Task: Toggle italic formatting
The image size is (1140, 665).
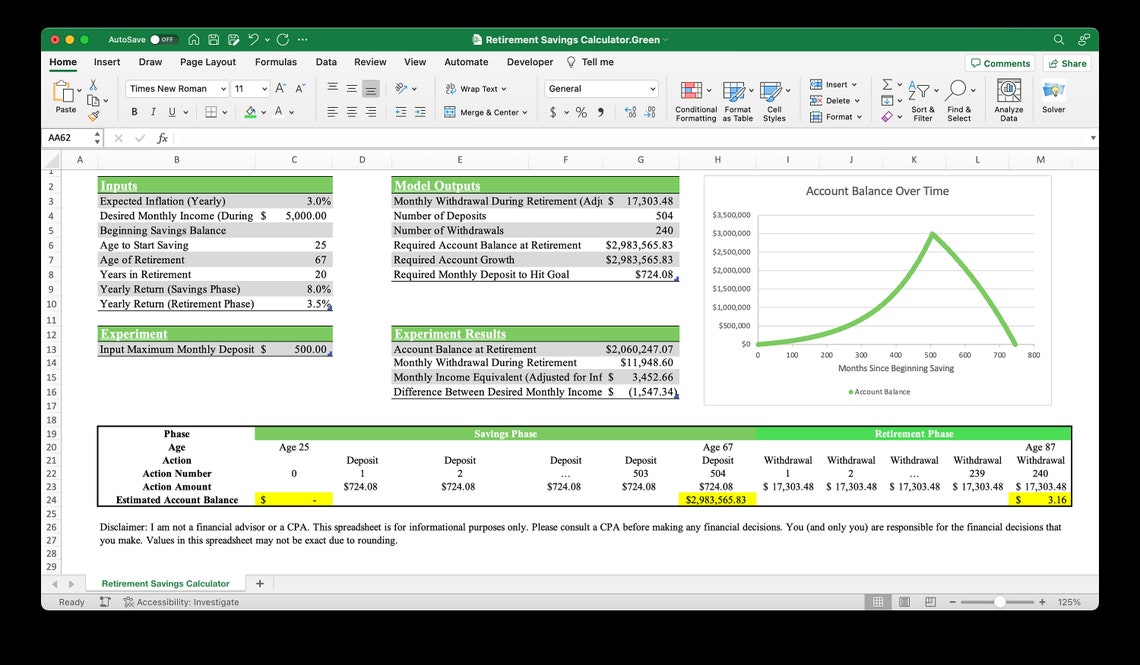Action: click(153, 112)
